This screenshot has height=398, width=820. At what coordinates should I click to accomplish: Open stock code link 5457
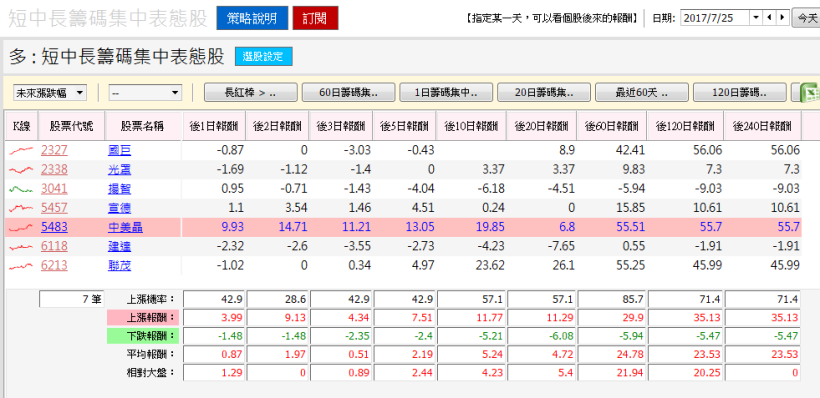(54, 208)
